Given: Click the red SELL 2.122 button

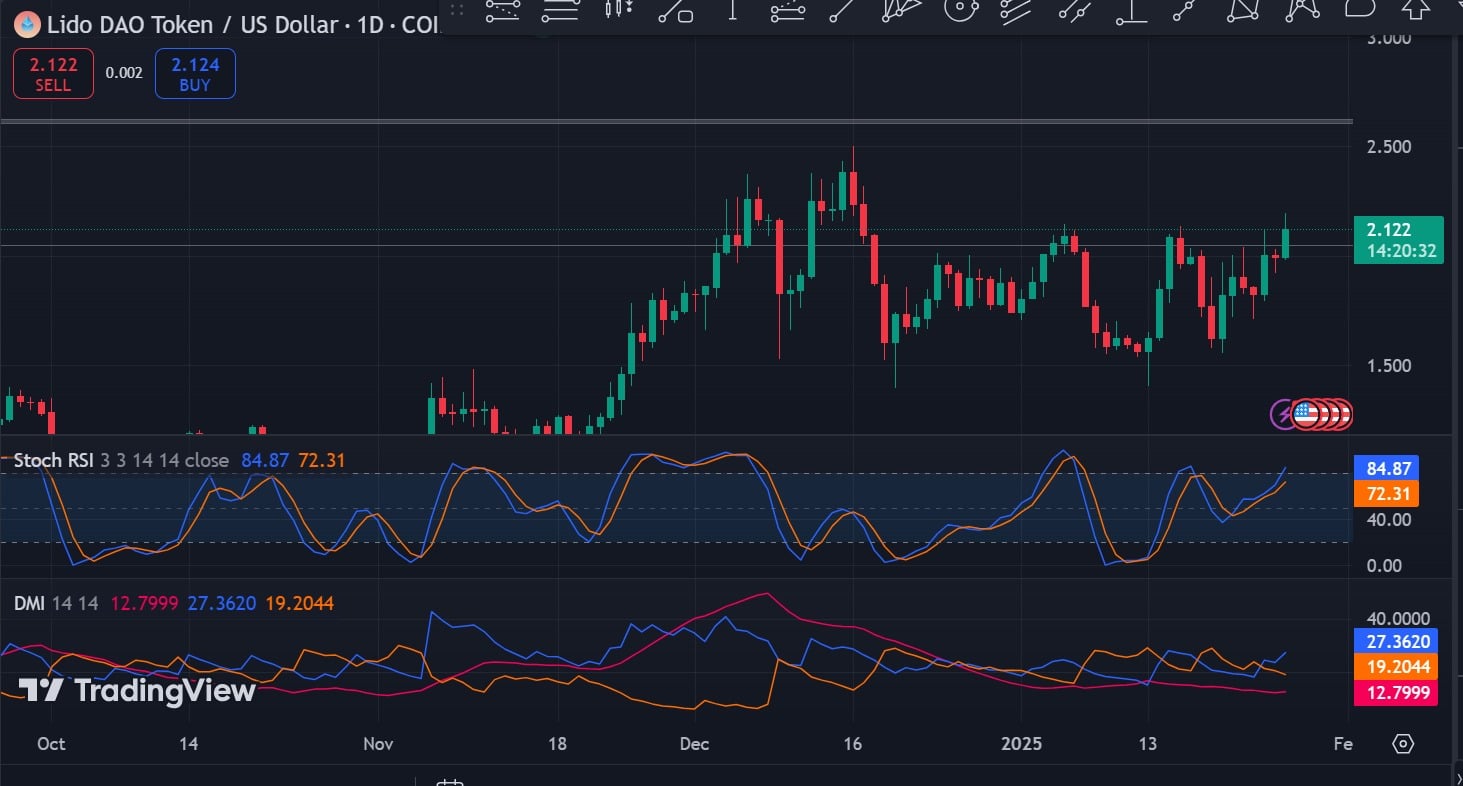Looking at the screenshot, I should [x=53, y=74].
